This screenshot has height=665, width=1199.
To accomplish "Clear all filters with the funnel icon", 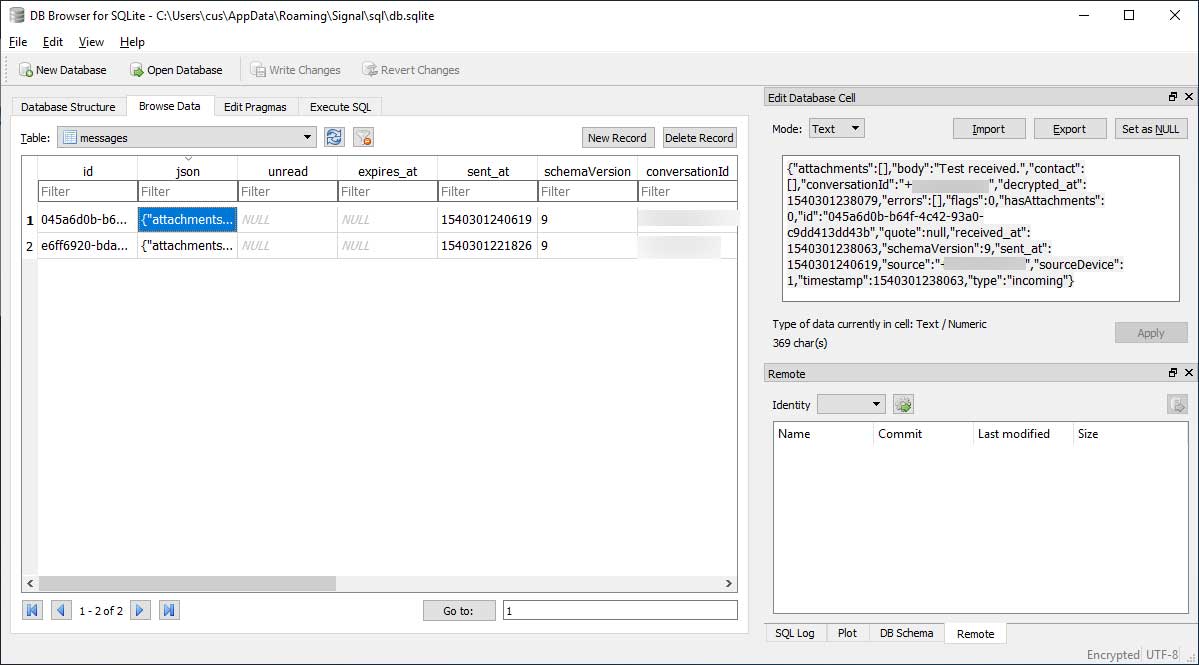I will click(363, 138).
